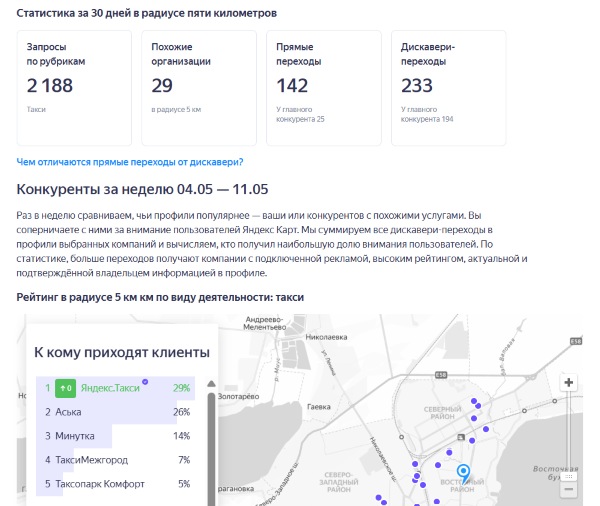This screenshot has width=600, height=506.
Task: Select Аська competitor row
Action: (116, 412)
